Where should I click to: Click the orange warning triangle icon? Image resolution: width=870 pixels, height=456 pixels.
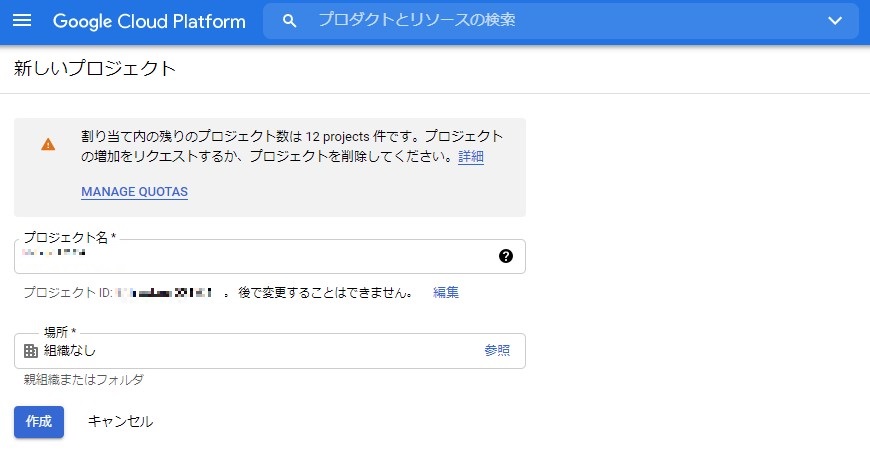tap(48, 145)
